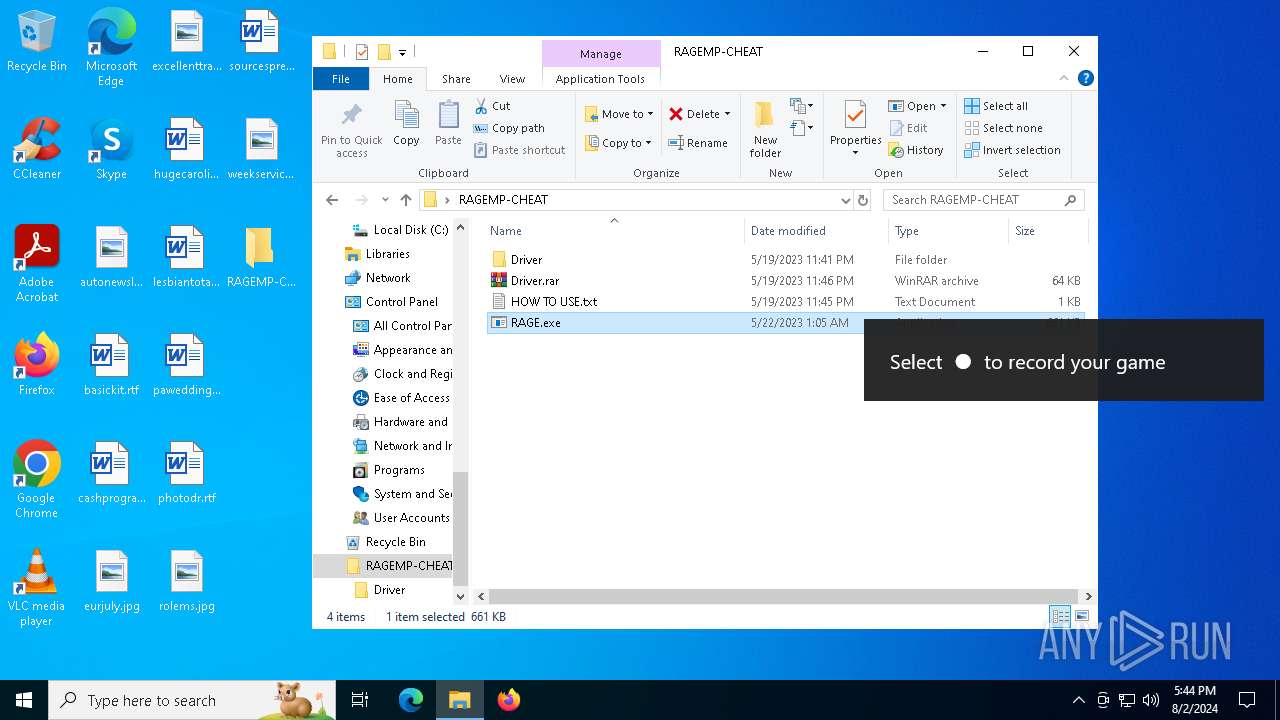Viewport: 1280px width, 720px height.
Task: Rename the selected item
Action: point(698,143)
